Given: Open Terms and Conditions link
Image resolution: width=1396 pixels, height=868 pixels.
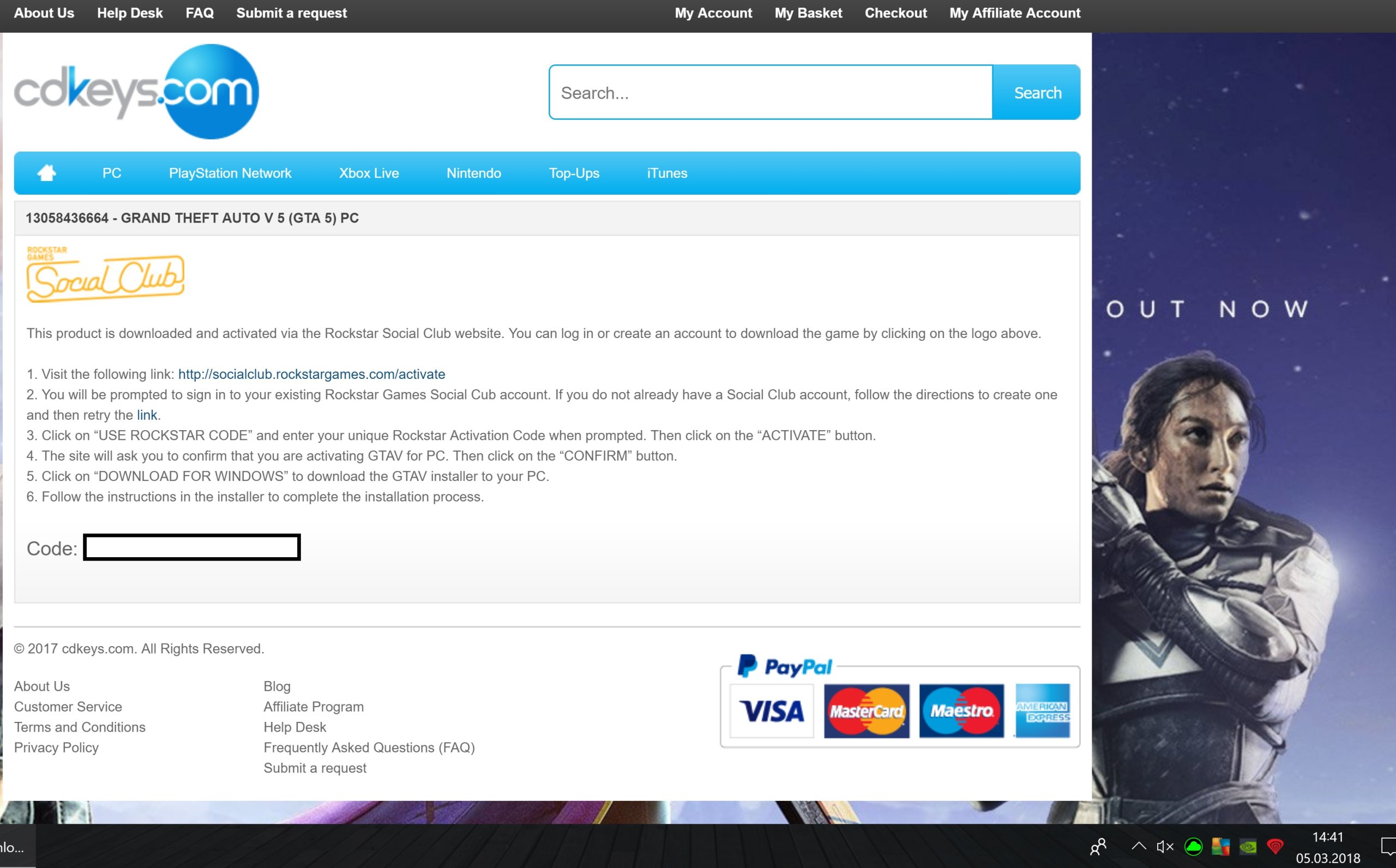Looking at the screenshot, I should click(x=80, y=727).
